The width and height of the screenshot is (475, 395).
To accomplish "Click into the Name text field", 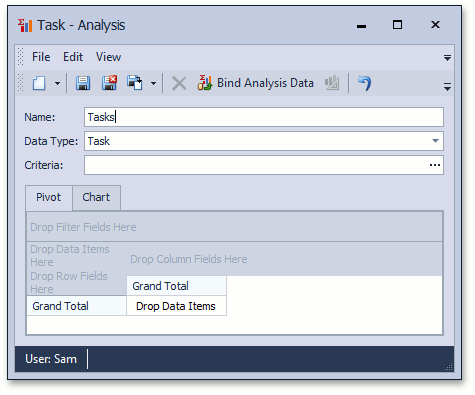I will click(264, 117).
